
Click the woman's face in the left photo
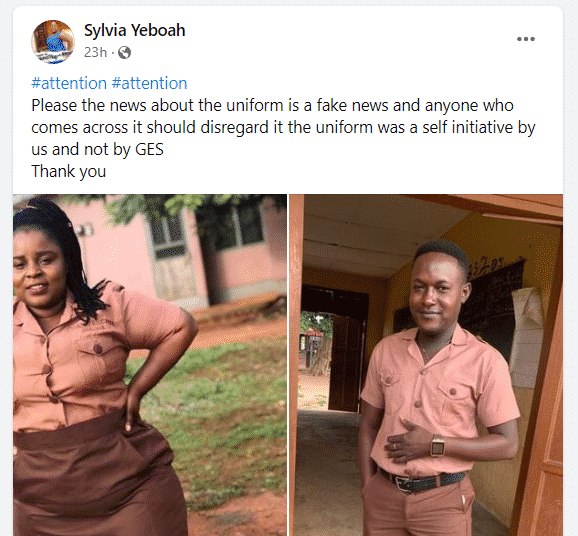pyautogui.click(x=37, y=271)
